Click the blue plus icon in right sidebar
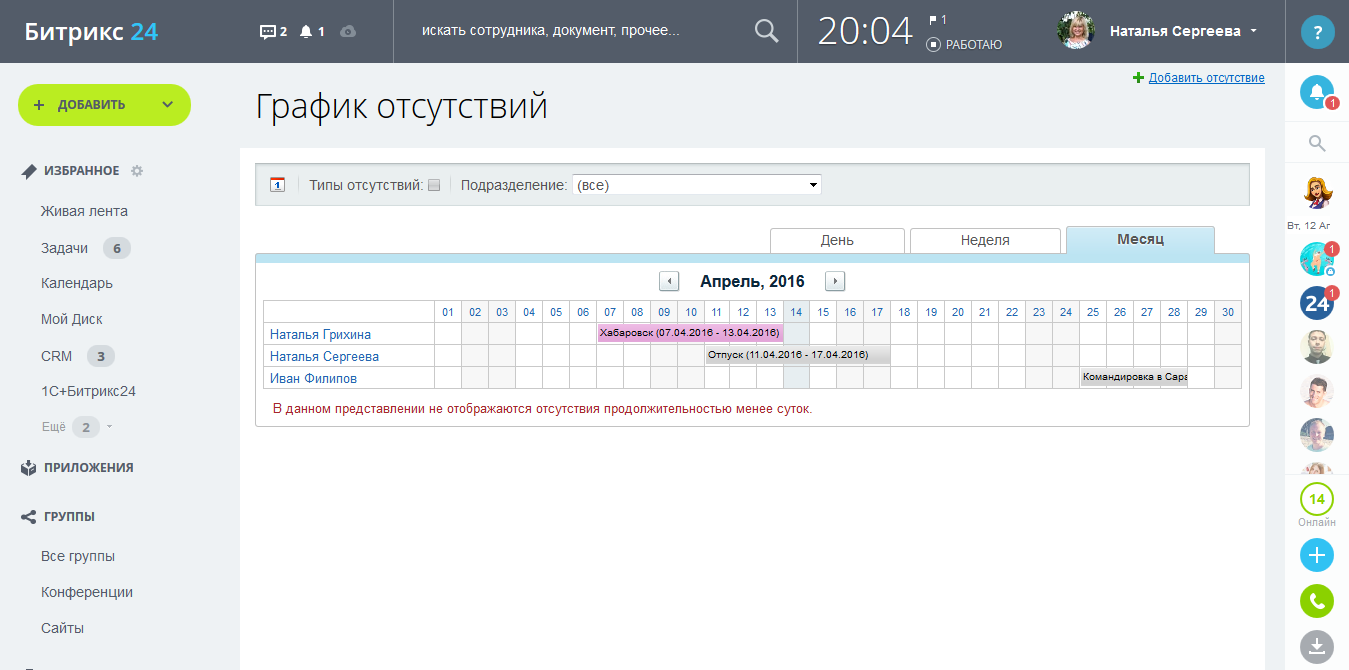The height and width of the screenshot is (670, 1349). (x=1317, y=555)
